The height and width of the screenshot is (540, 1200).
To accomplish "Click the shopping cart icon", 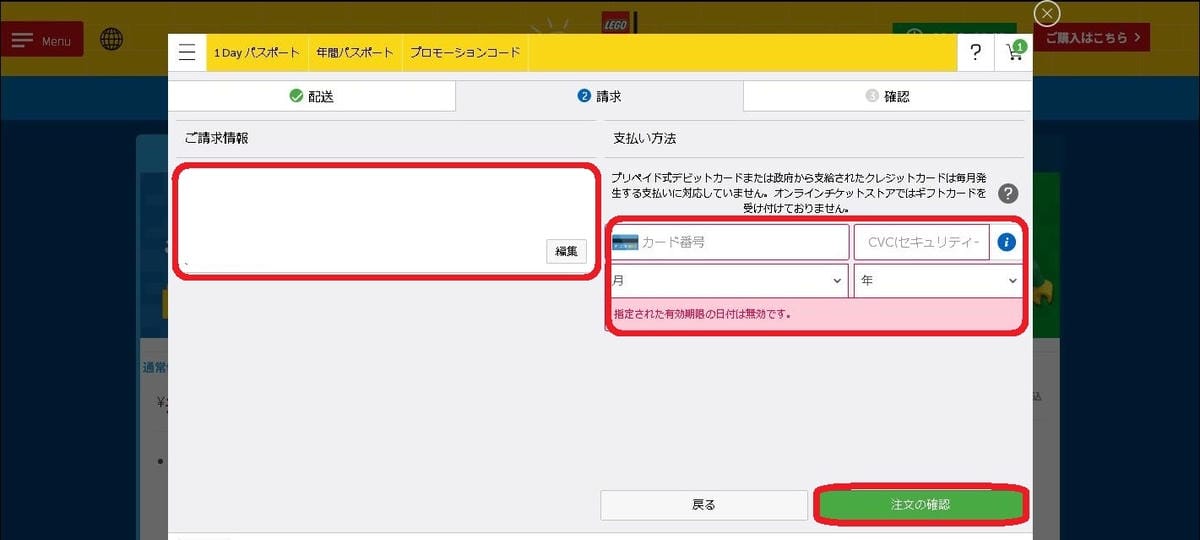I will [1014, 53].
